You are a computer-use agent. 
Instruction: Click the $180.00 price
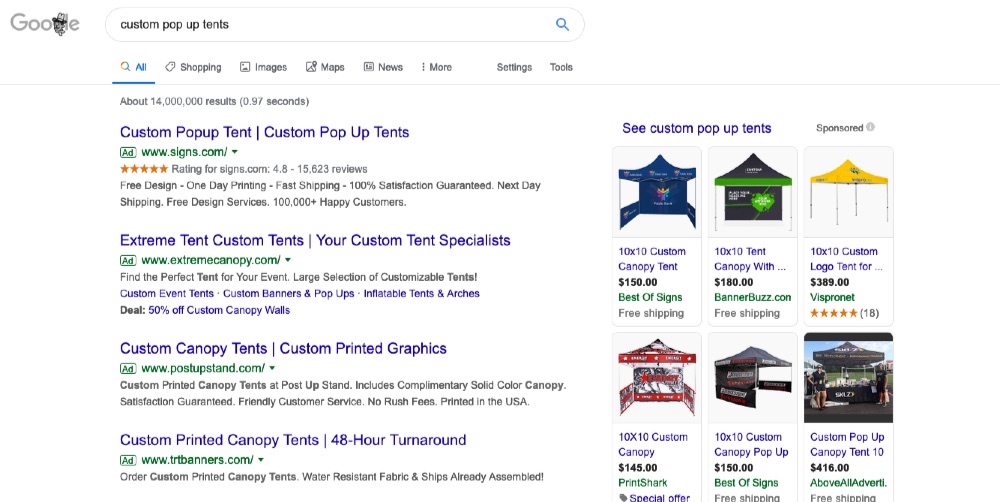(x=733, y=282)
